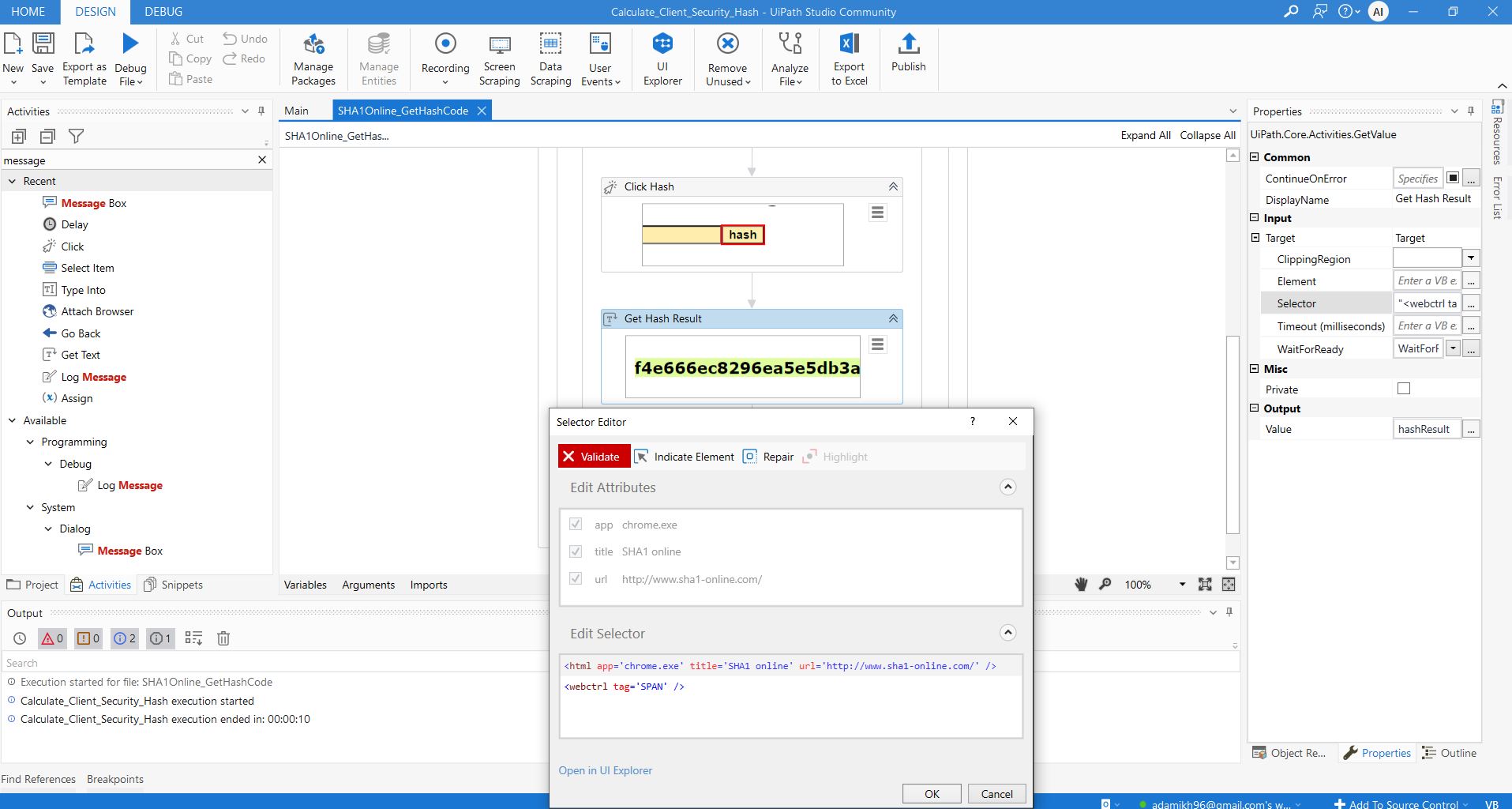Toggle warning messages filter in Output
Screen dimensions: 1512x809
tap(88, 638)
